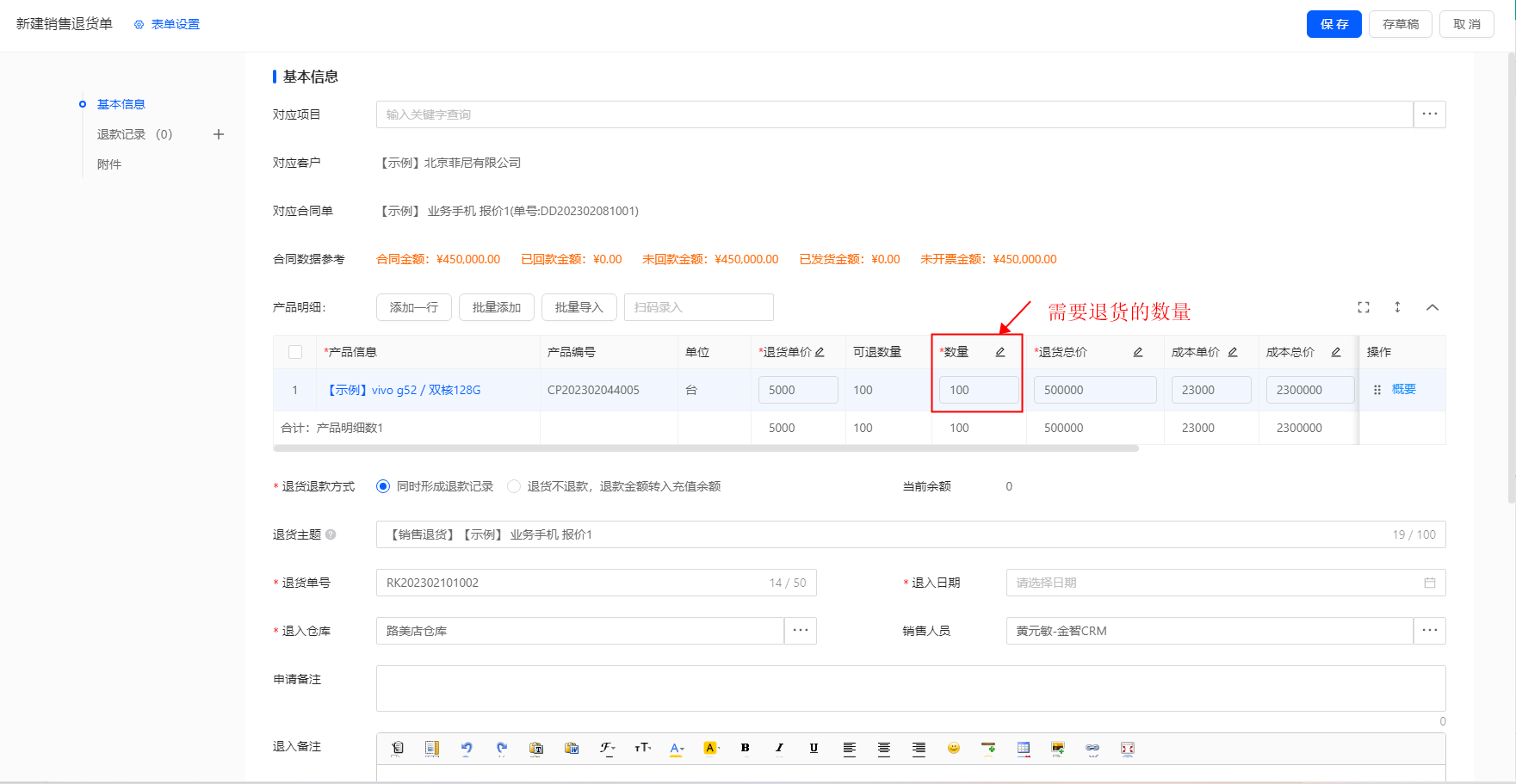Image resolution: width=1516 pixels, height=784 pixels.
Task: Open the emoticon smiley picker
Action: (954, 748)
